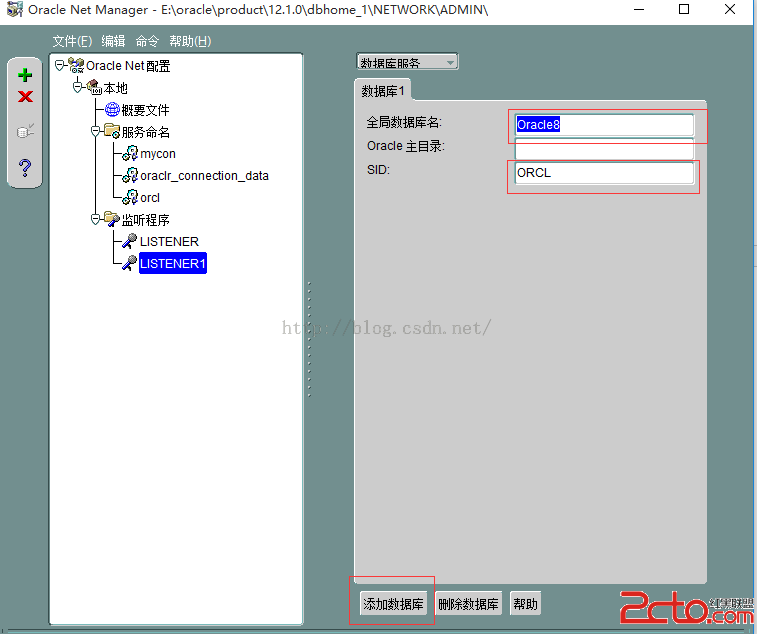Click the Oracle Net Manager title bar icon
The height and width of the screenshot is (634, 757).
click(14, 9)
